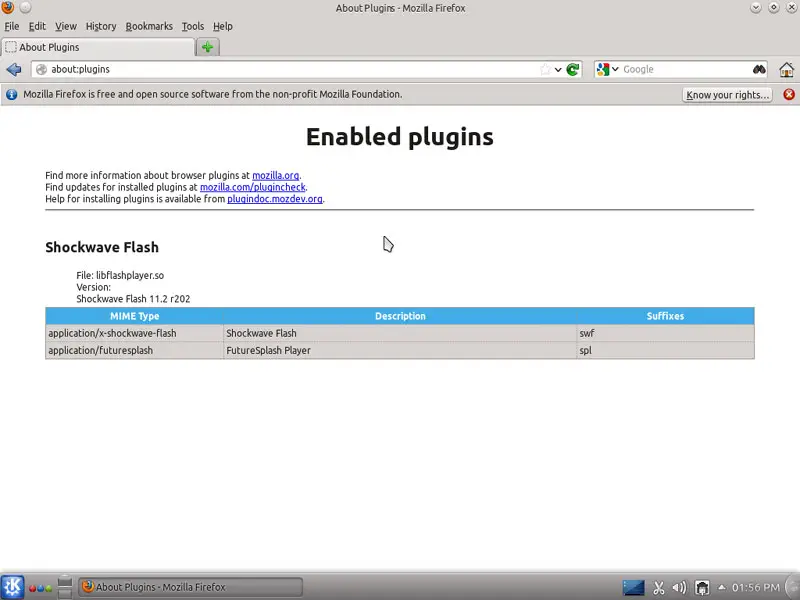This screenshot has height=600, width=800.
Task: Select the spl suffix cell
Action: click(x=665, y=351)
